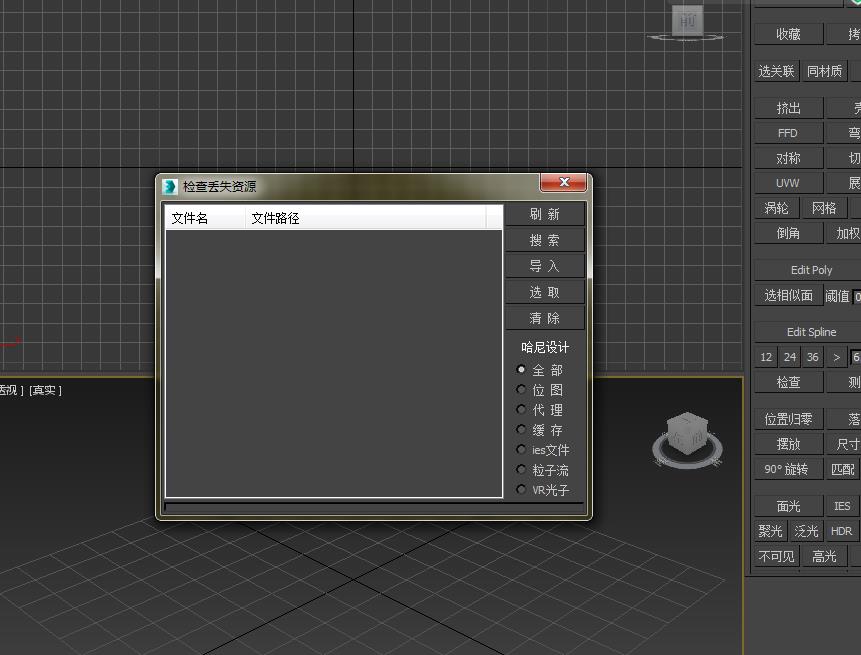Click the HDR button

pyautogui.click(x=842, y=531)
